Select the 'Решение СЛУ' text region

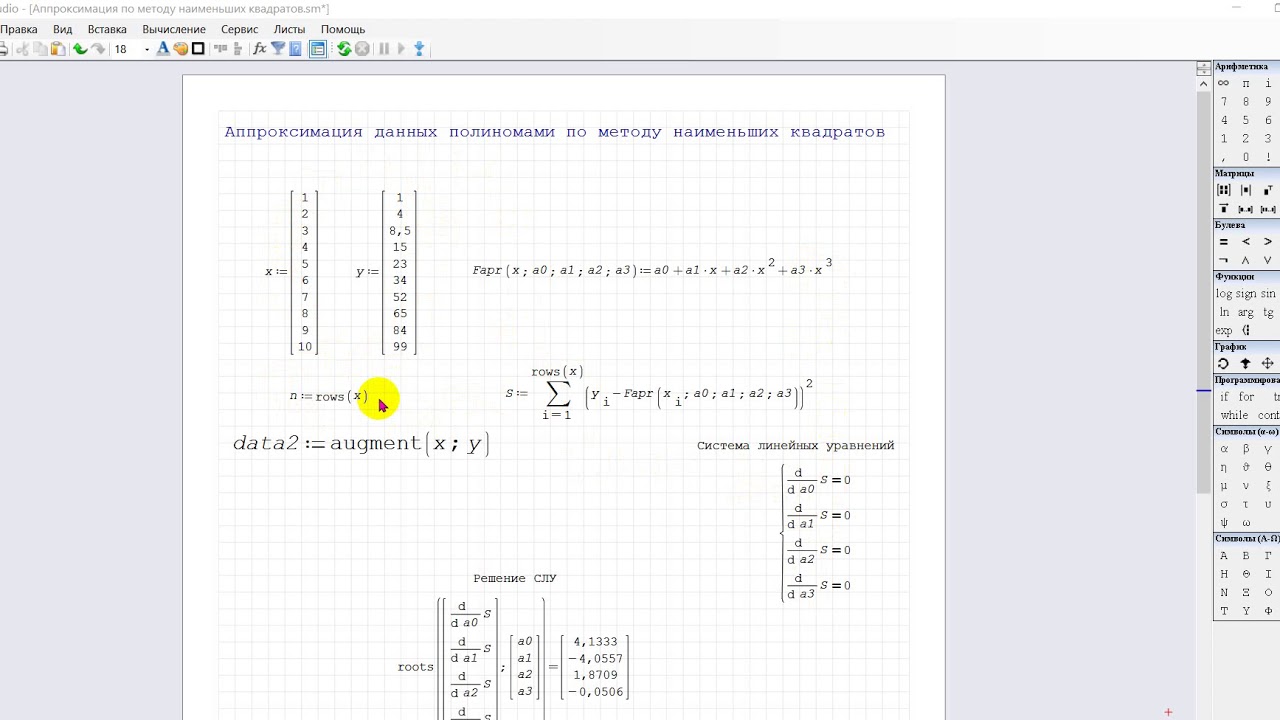[515, 578]
